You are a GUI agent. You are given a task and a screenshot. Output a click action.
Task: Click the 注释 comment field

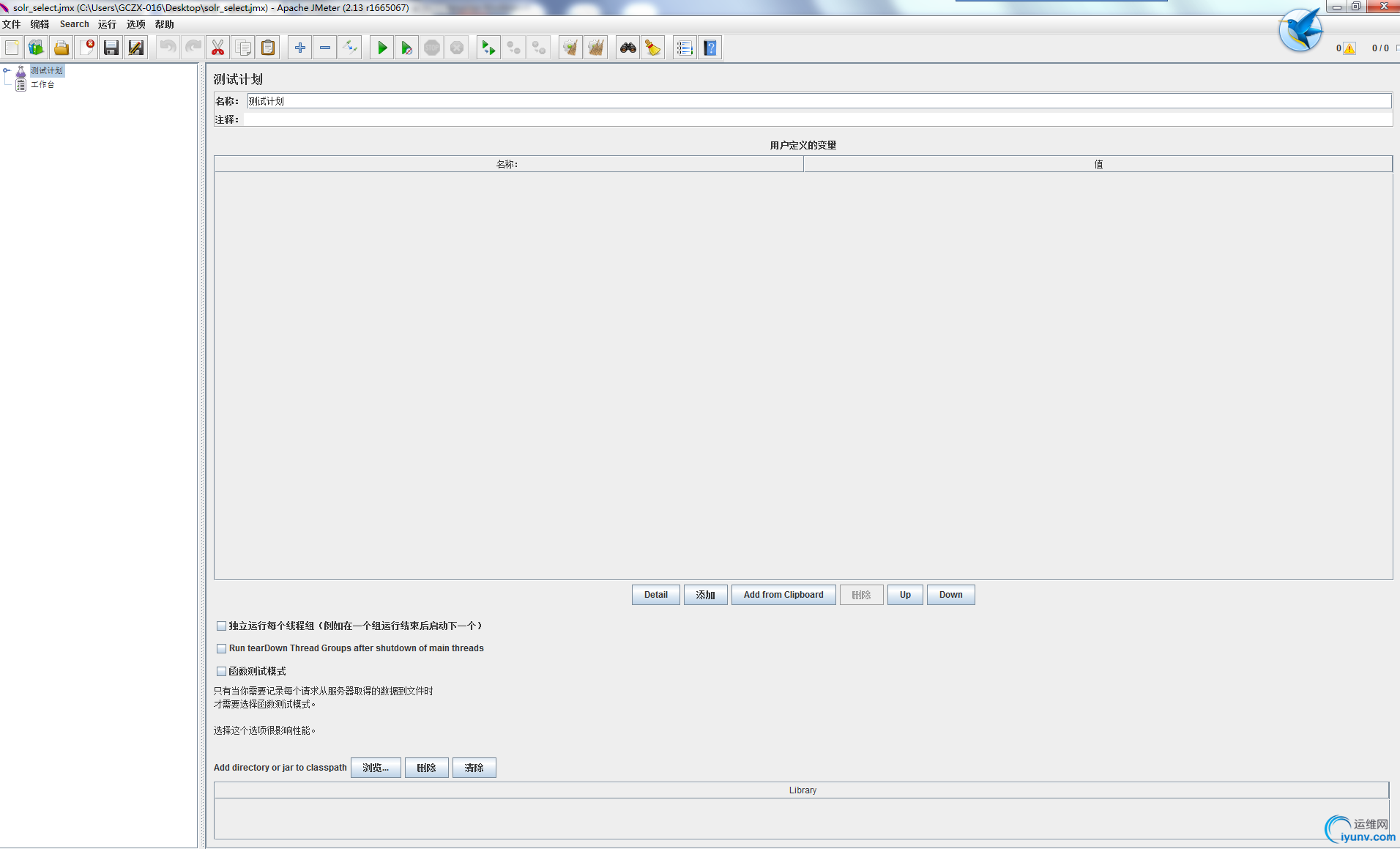tap(817, 119)
